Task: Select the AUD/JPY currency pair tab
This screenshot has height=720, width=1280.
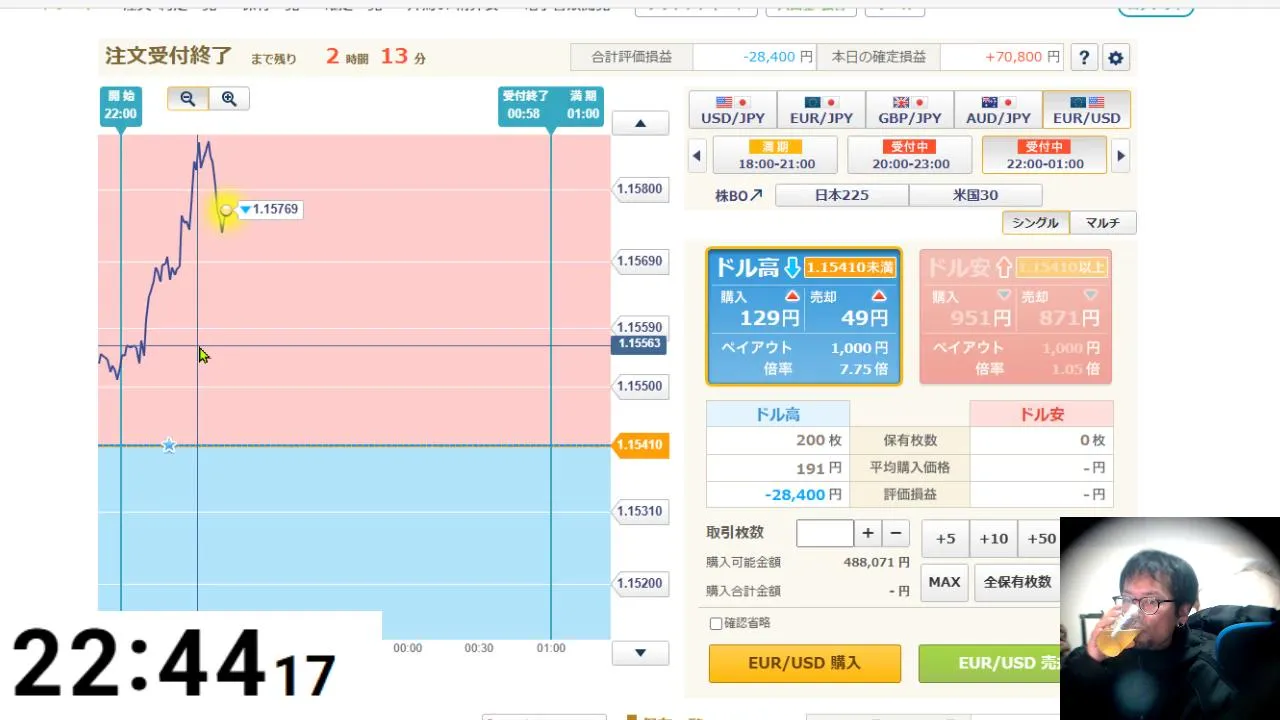Action: pos(997,110)
